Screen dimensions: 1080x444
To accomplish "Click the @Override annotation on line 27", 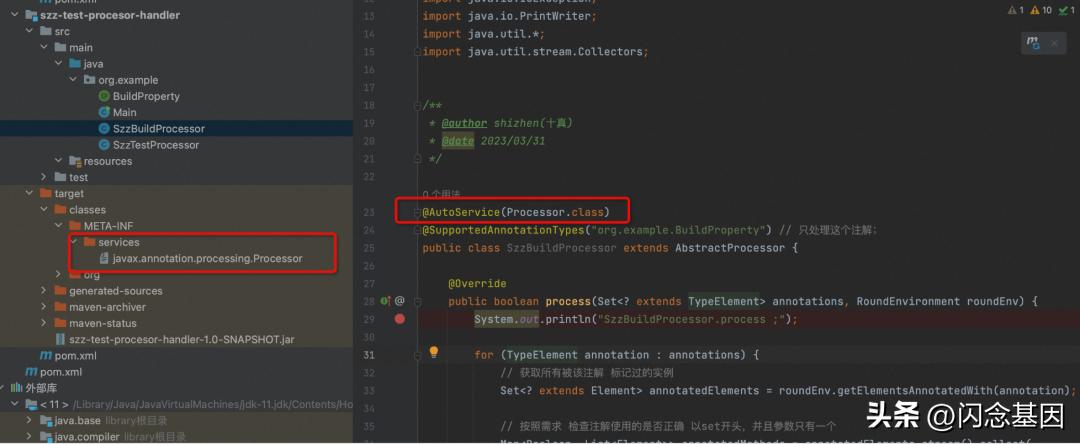I will (x=477, y=284).
